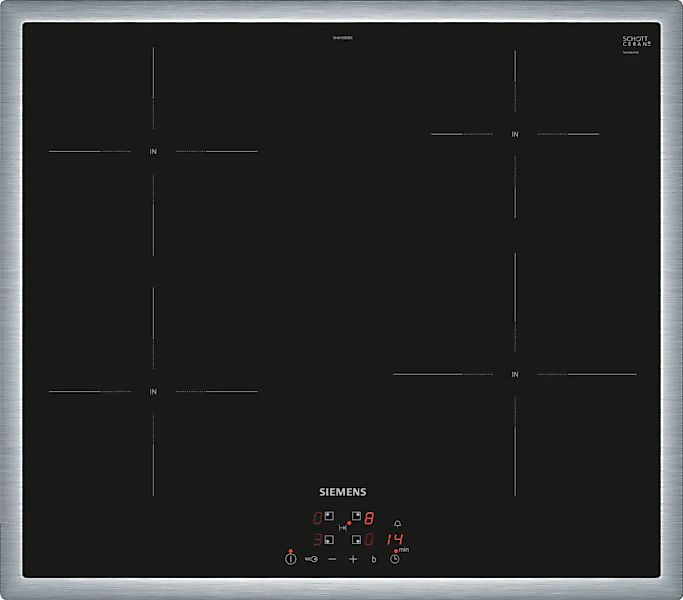The height and width of the screenshot is (600, 683).
Task: Activate the powerBoost 'b' function
Action: tap(374, 559)
